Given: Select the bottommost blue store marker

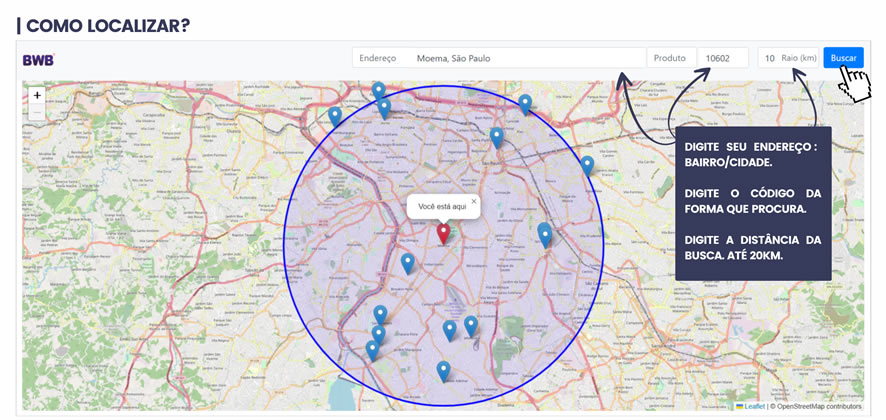Looking at the screenshot, I should [443, 371].
